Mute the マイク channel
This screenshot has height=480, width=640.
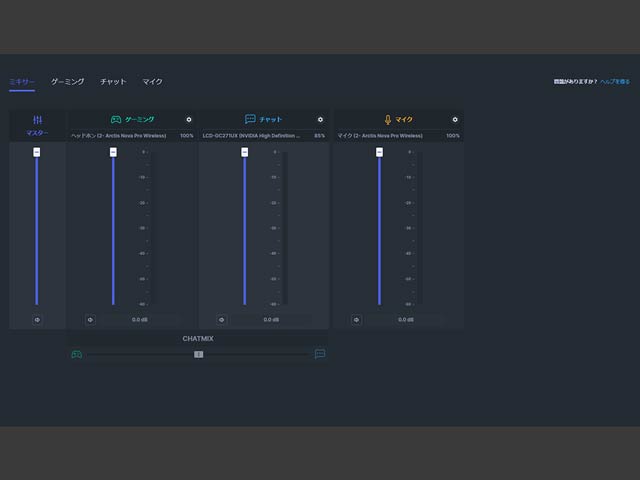click(x=356, y=320)
